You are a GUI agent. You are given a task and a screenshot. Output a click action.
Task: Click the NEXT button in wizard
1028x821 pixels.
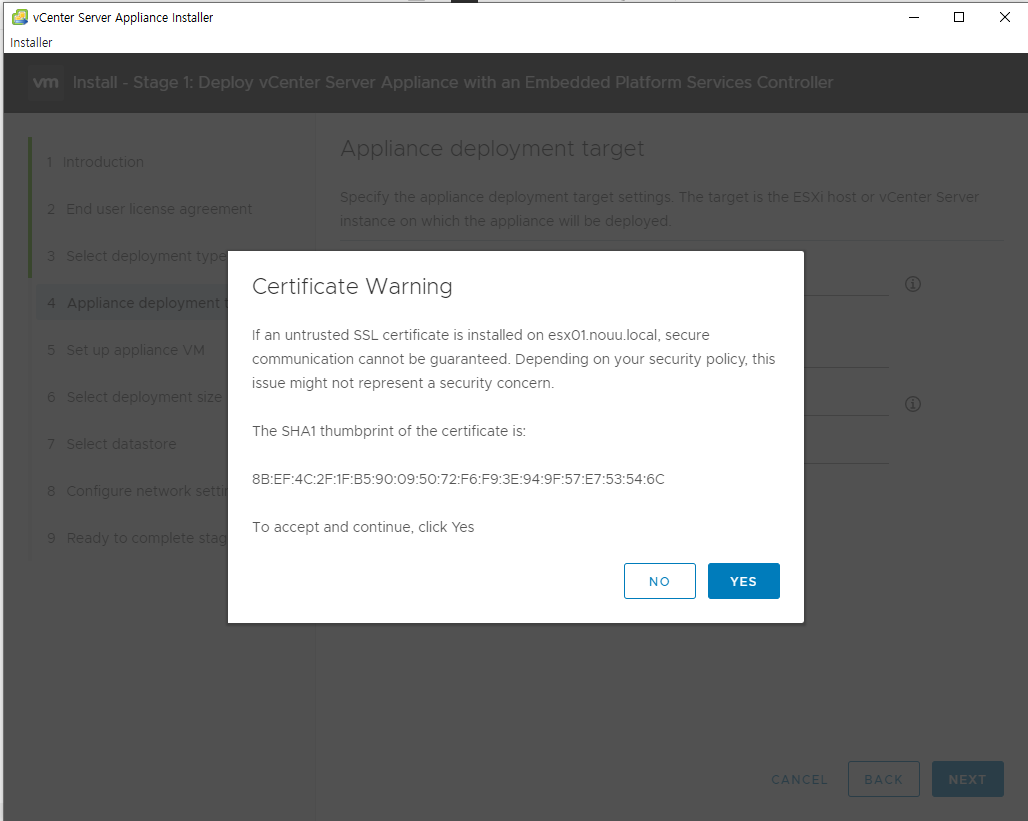[x=968, y=779]
